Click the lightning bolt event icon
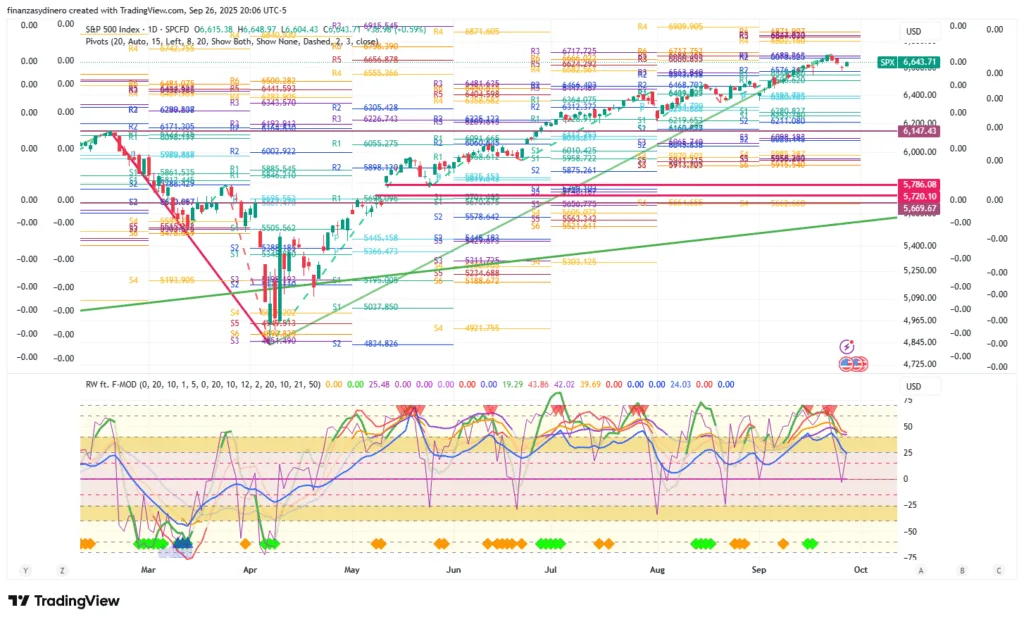This screenshot has width=1024, height=622. click(847, 346)
